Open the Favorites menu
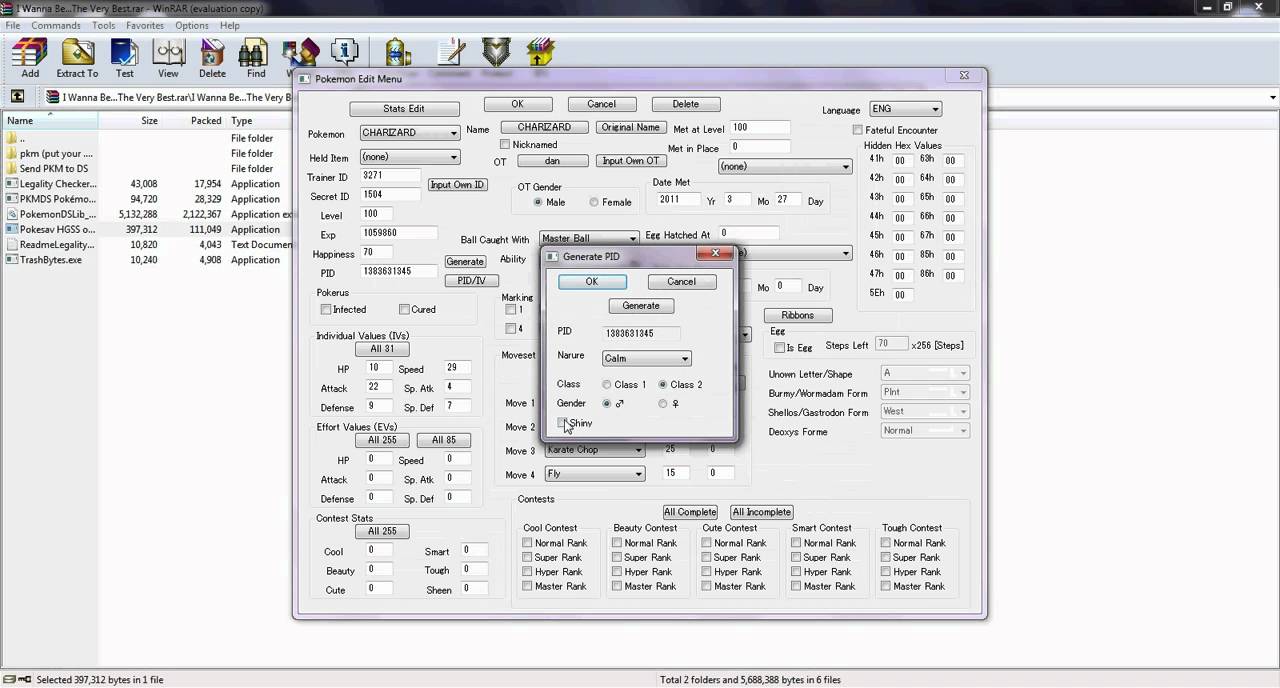 tap(144, 25)
